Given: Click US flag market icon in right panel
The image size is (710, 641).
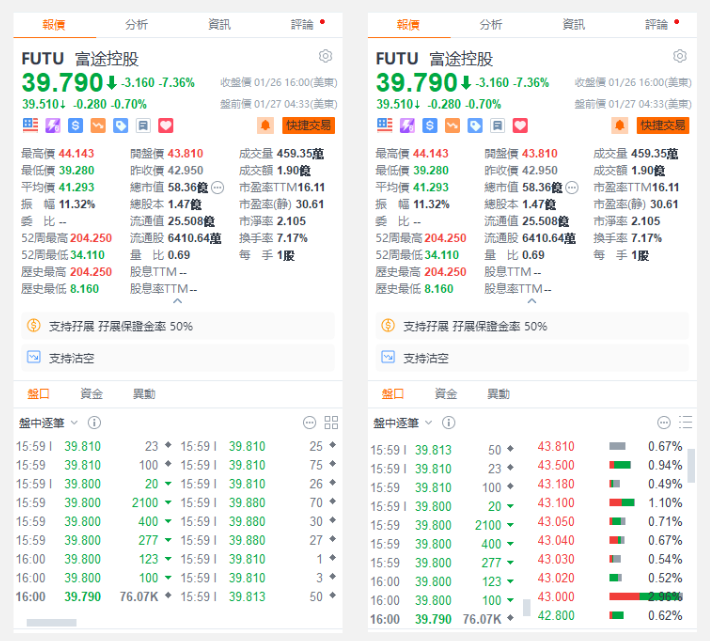Looking at the screenshot, I should coord(385,125).
